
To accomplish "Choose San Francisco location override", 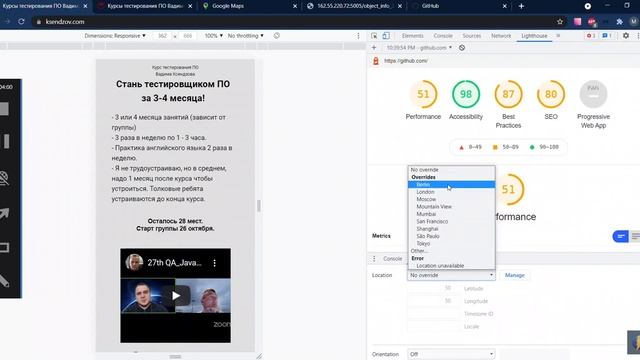I will click(451, 221).
